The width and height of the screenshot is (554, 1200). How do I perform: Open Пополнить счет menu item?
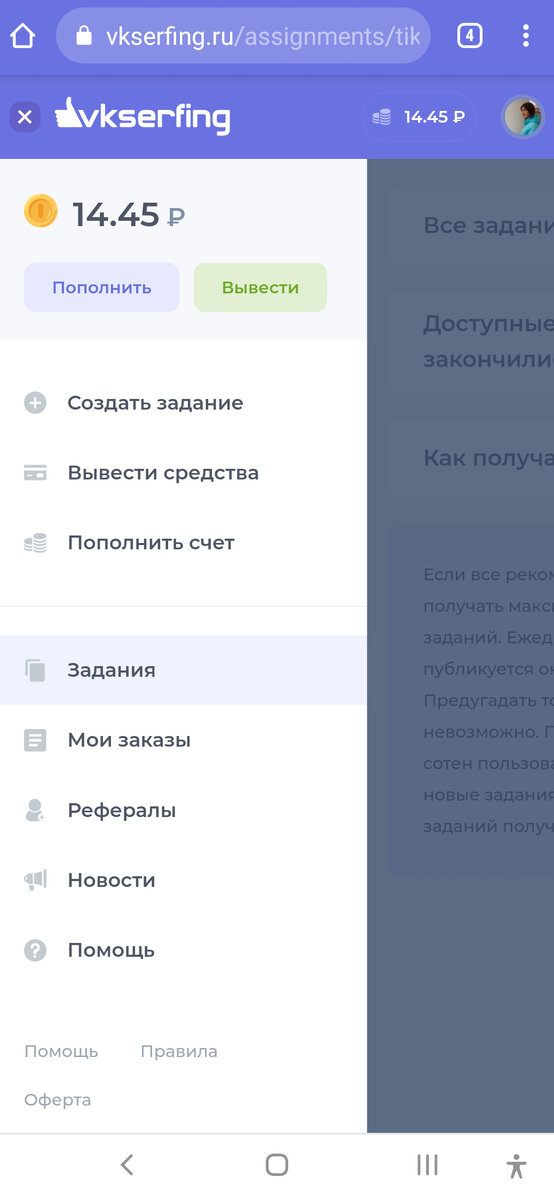(183, 543)
